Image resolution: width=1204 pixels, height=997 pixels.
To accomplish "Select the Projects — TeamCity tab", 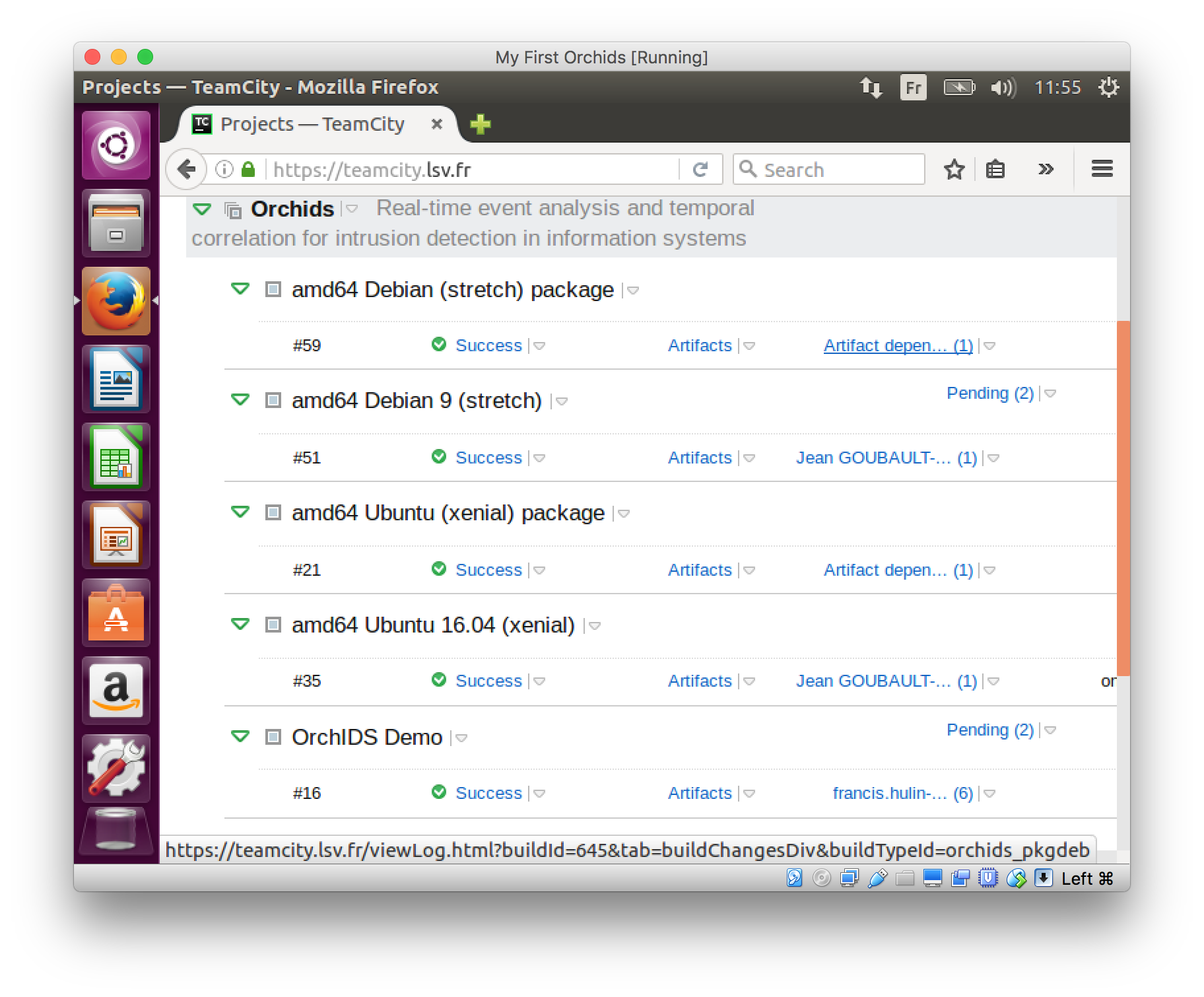I will (x=312, y=124).
